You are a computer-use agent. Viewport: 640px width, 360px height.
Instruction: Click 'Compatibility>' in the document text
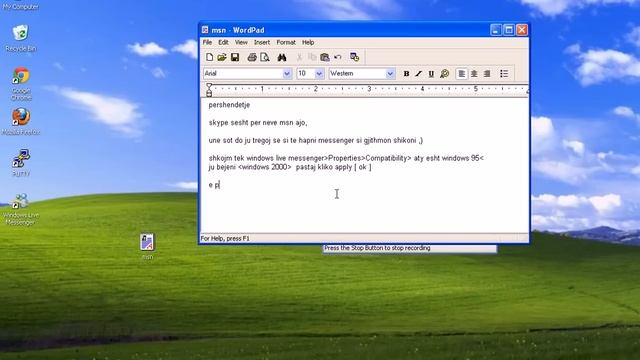click(388, 158)
